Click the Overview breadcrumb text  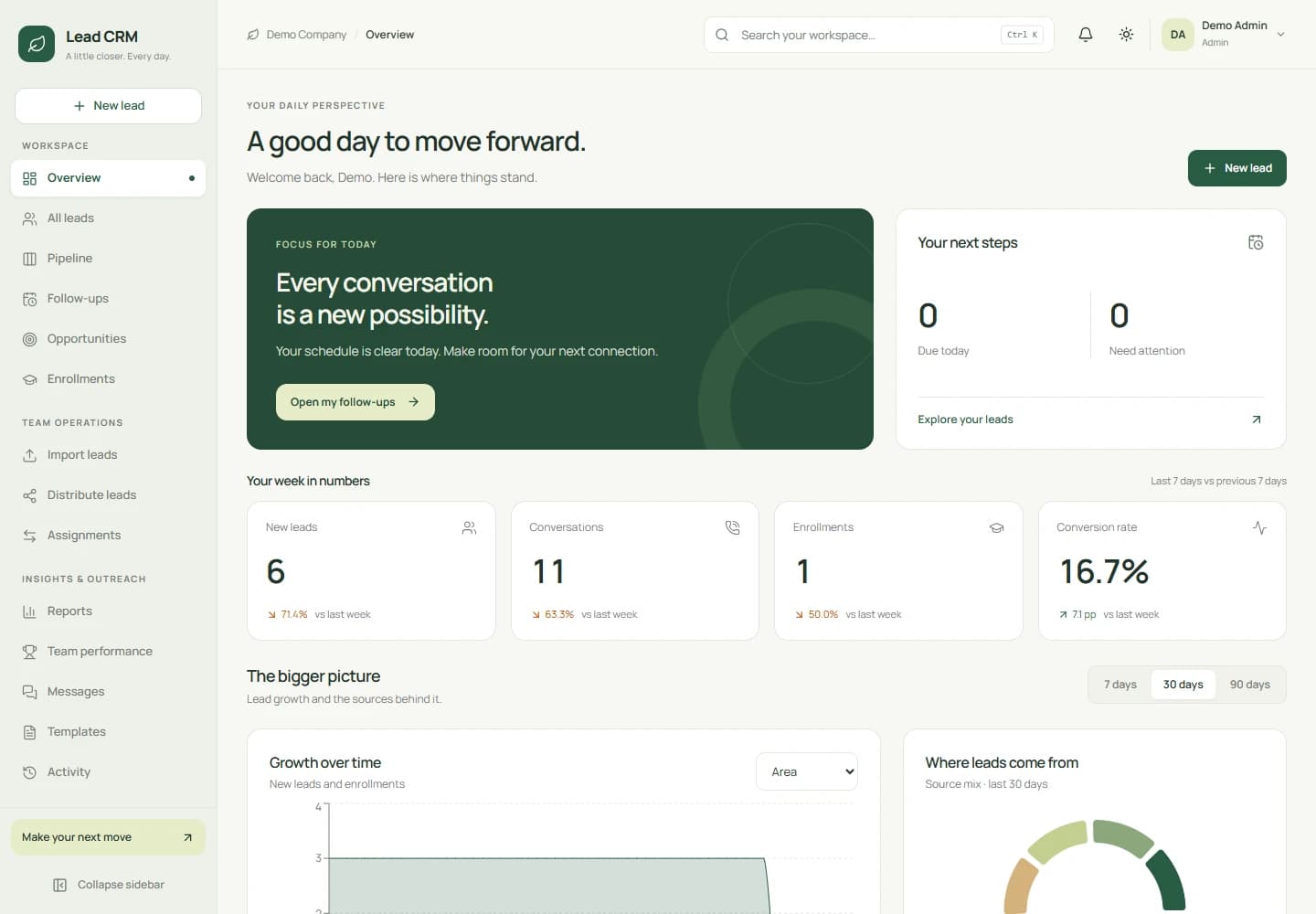click(389, 35)
